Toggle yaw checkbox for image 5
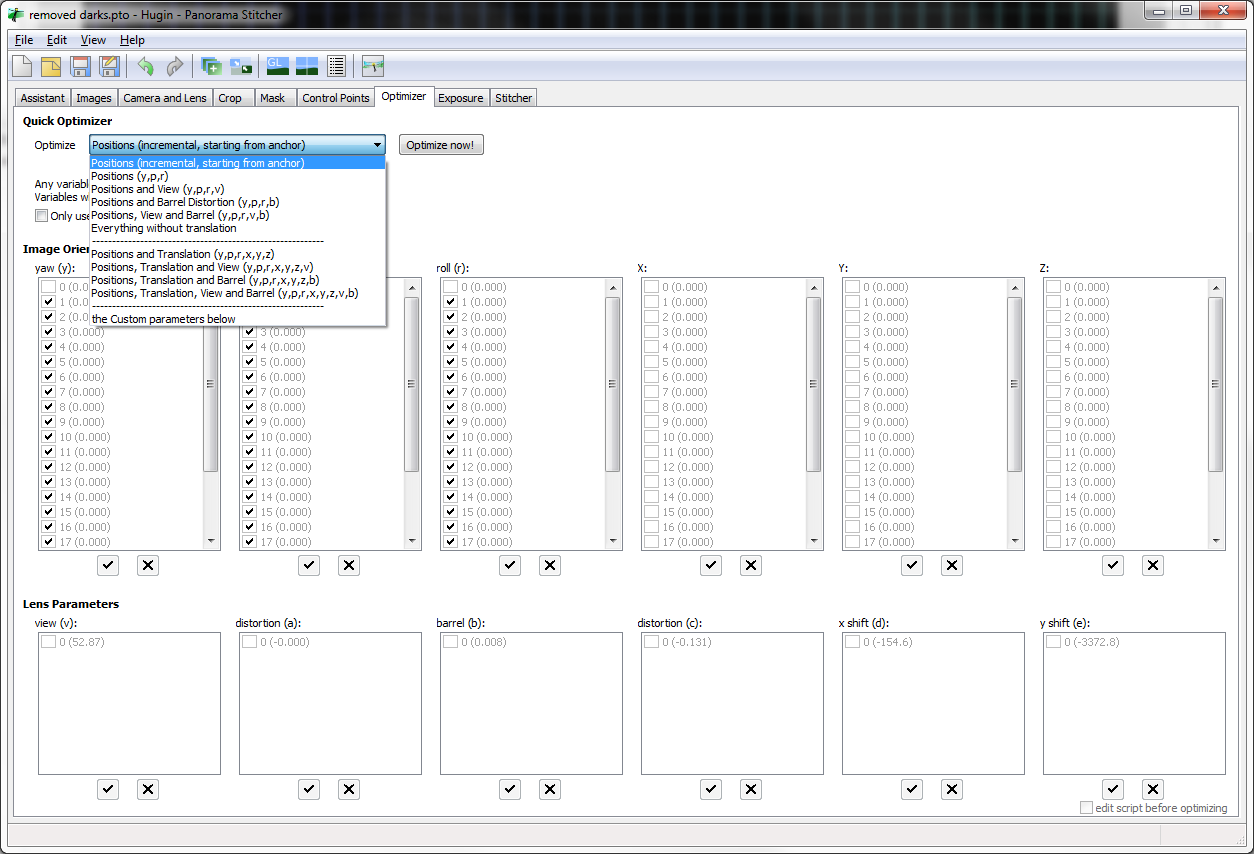 48,362
